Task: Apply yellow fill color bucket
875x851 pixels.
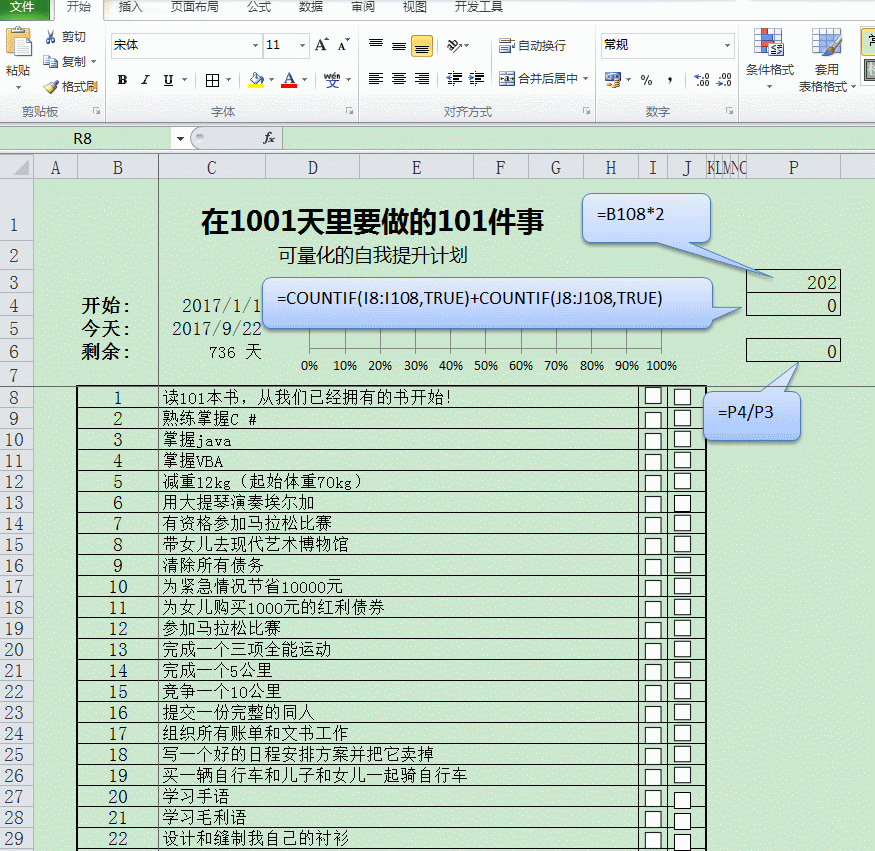Action: tap(257, 80)
